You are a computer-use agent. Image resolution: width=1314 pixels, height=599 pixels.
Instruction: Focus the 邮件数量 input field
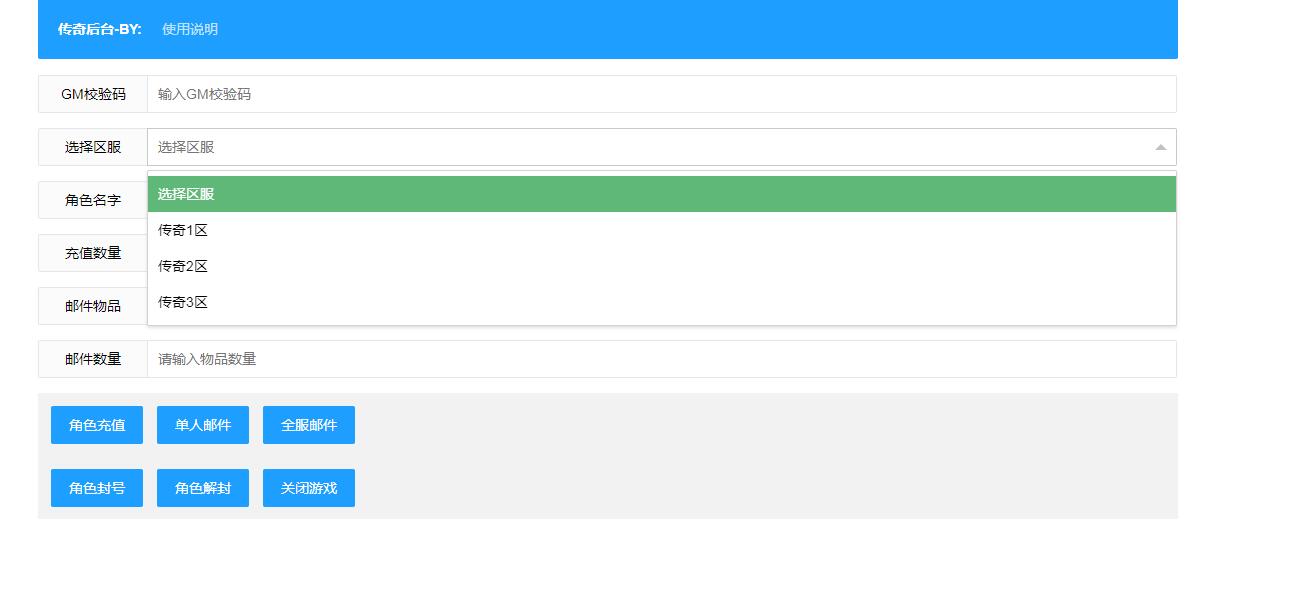coord(662,359)
